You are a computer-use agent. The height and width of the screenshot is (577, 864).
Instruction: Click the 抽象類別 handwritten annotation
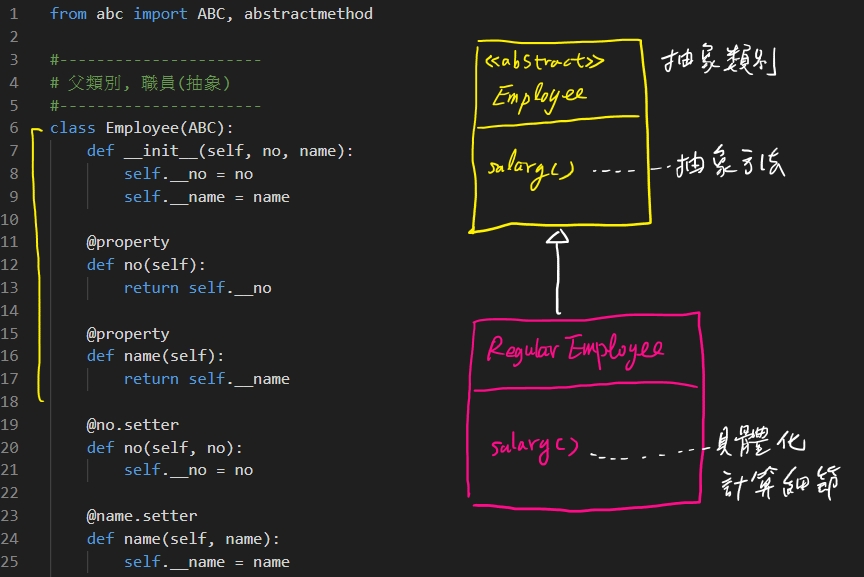719,62
